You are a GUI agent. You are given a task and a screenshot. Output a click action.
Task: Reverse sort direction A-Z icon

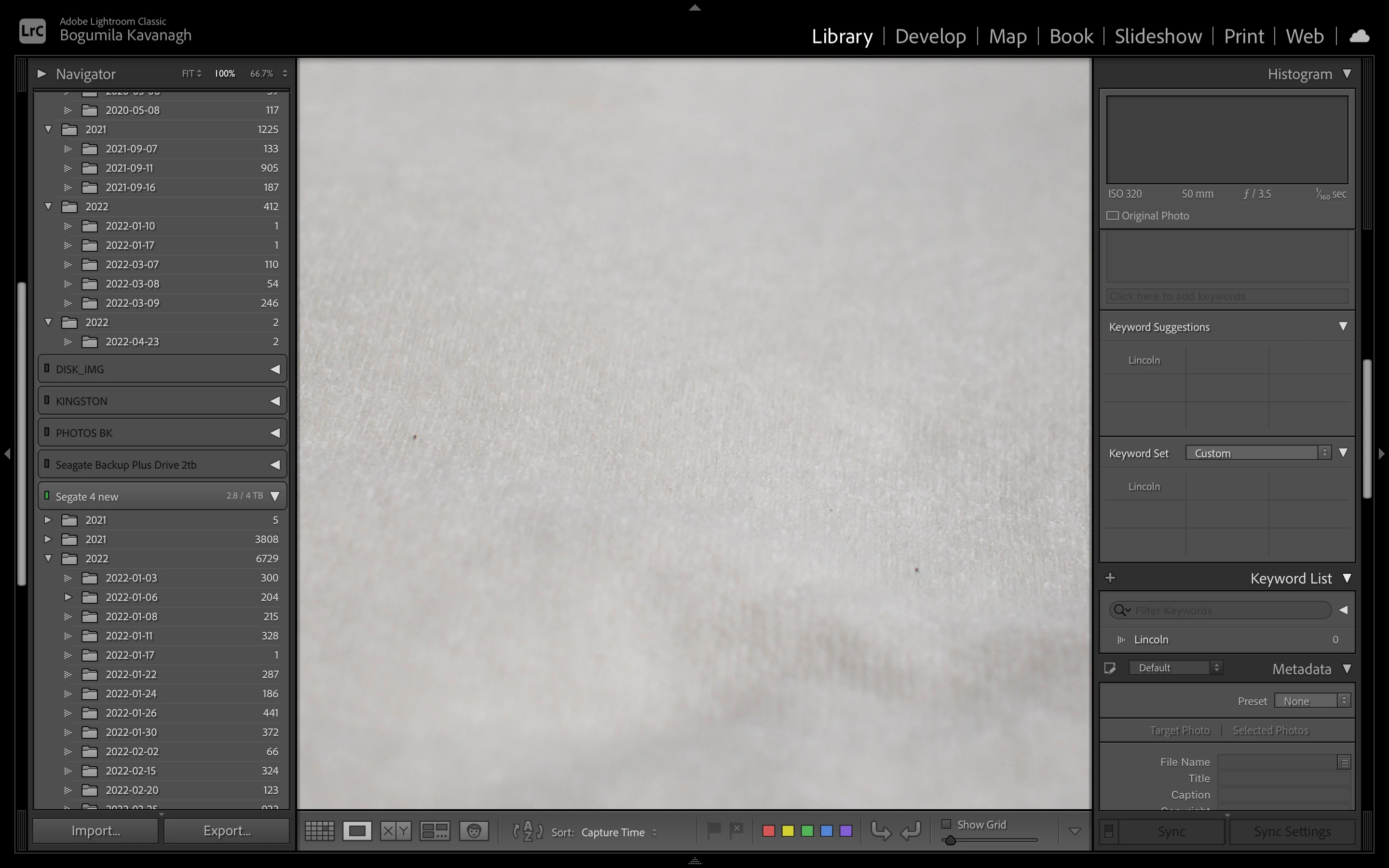[x=528, y=831]
